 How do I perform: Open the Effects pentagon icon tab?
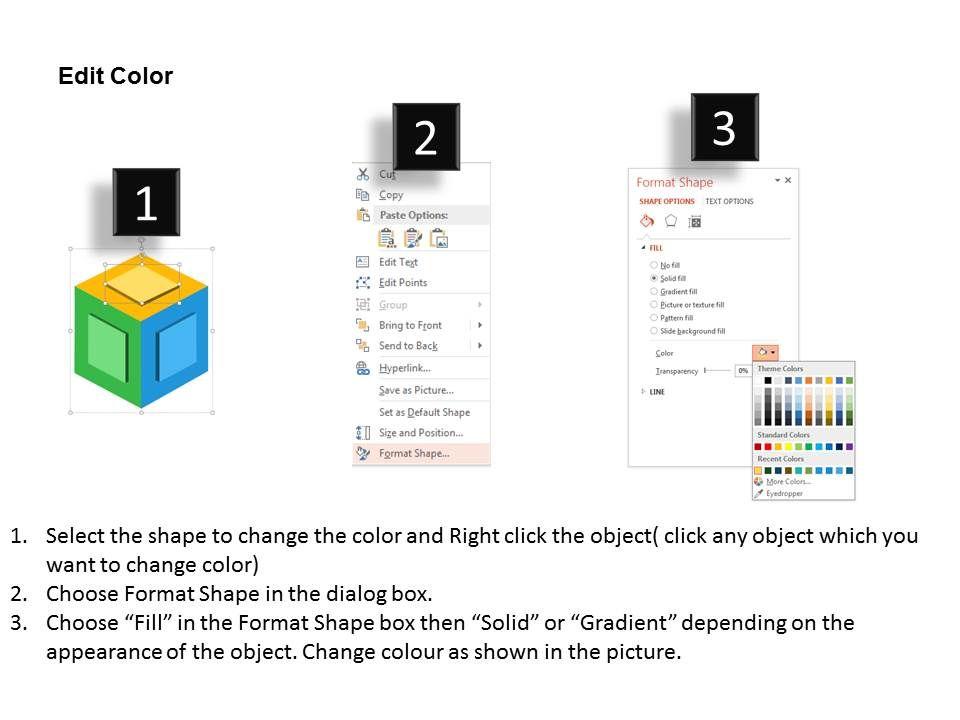tap(671, 221)
